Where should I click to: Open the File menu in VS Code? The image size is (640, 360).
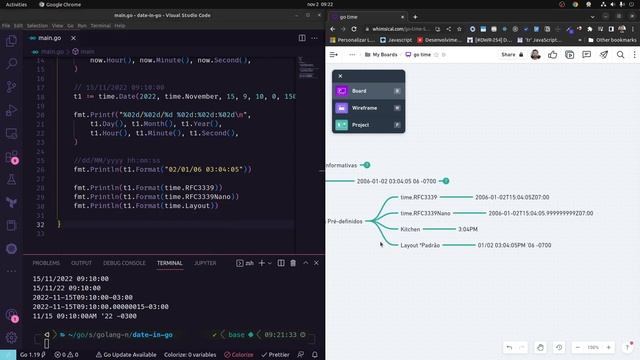pos(6,25)
